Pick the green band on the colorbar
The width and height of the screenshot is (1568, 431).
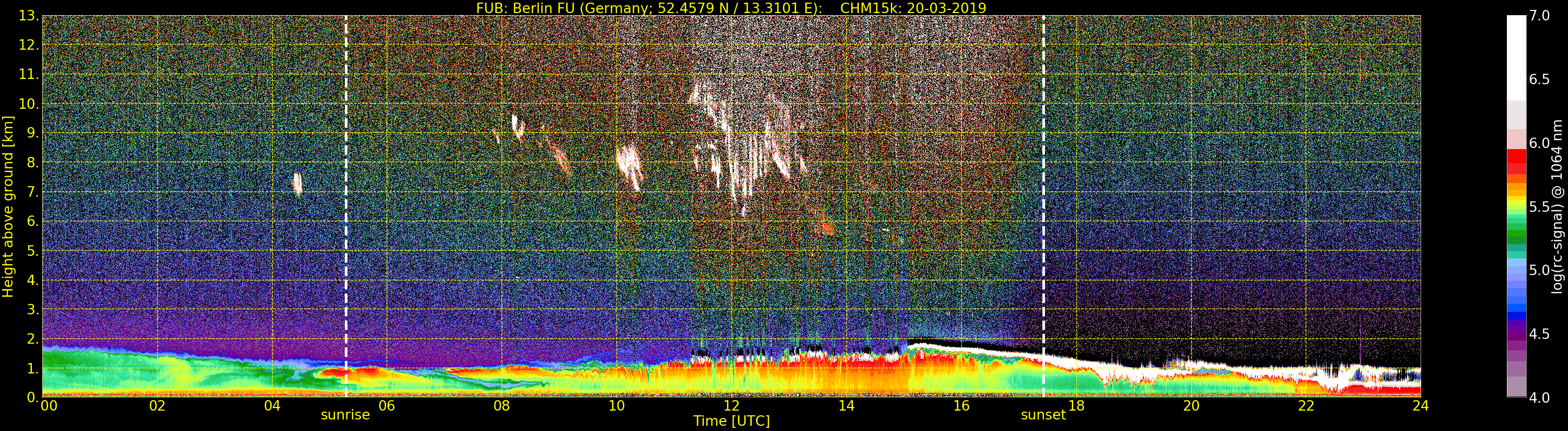click(x=1516, y=235)
